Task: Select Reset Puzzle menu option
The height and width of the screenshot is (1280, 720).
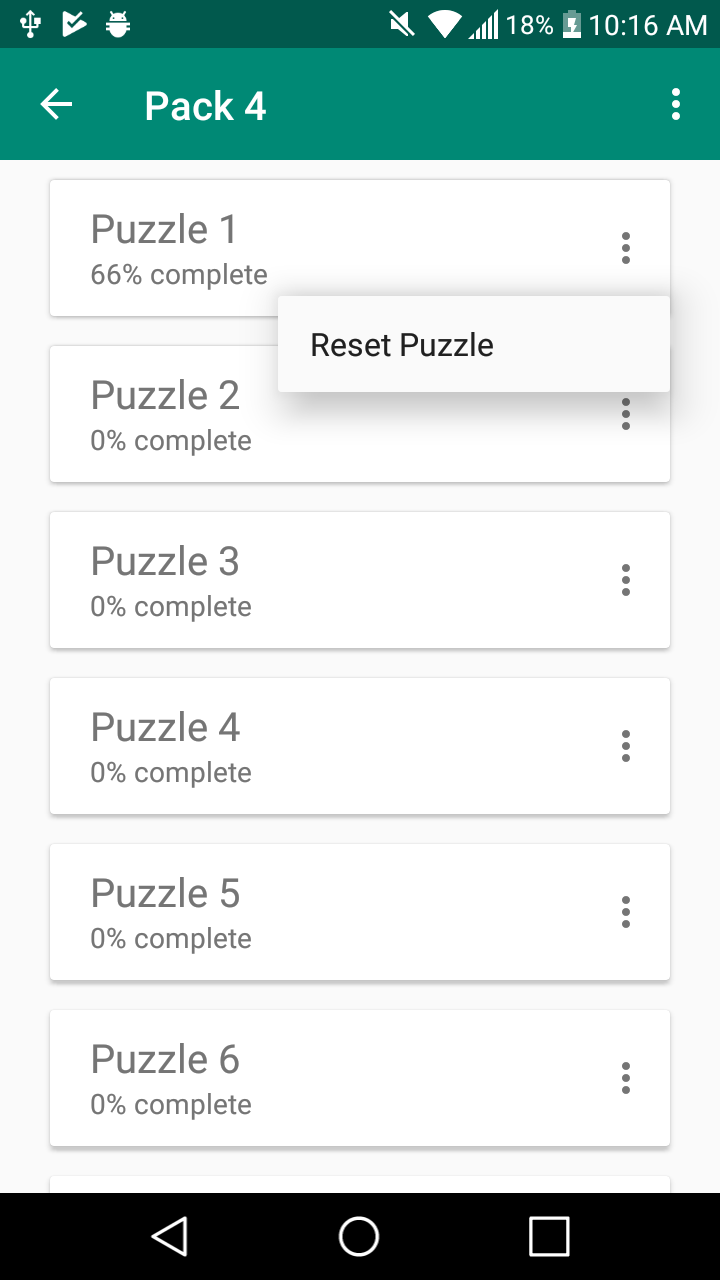Action: click(474, 344)
